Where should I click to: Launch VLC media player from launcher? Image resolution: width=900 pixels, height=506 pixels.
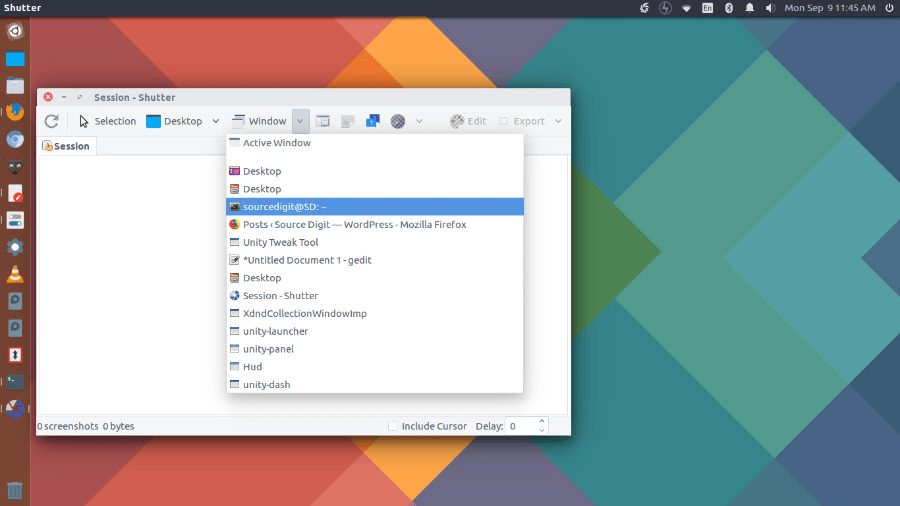(x=15, y=274)
